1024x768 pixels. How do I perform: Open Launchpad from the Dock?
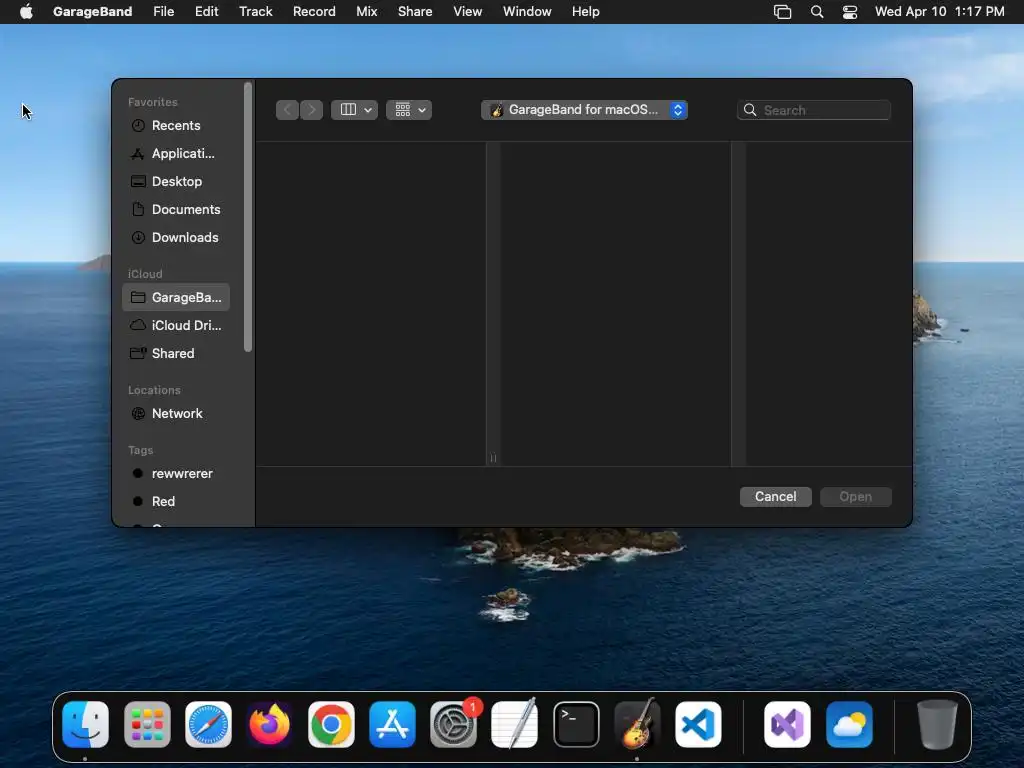click(147, 724)
